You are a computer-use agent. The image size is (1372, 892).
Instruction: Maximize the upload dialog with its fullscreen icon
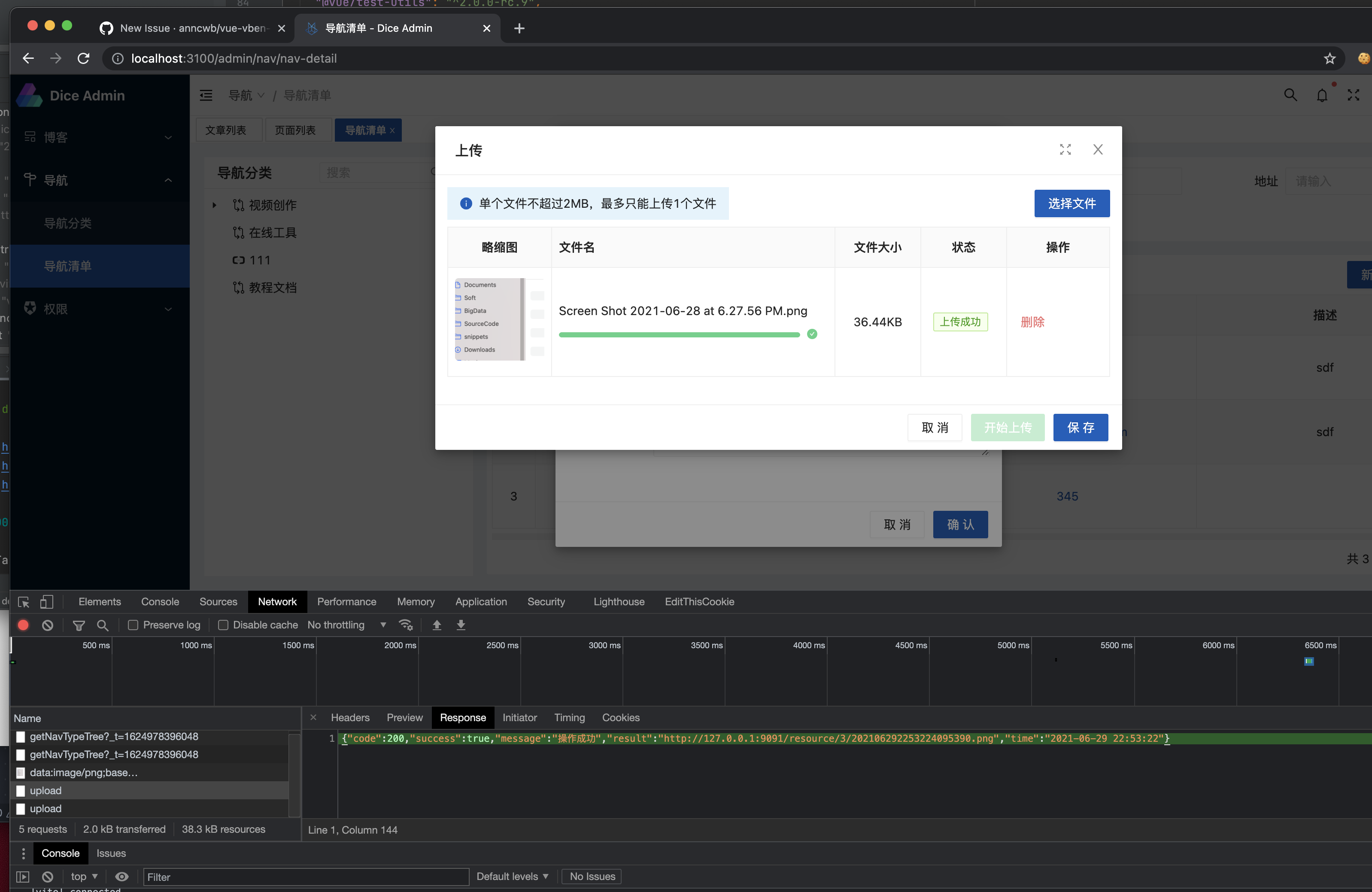pos(1065,149)
